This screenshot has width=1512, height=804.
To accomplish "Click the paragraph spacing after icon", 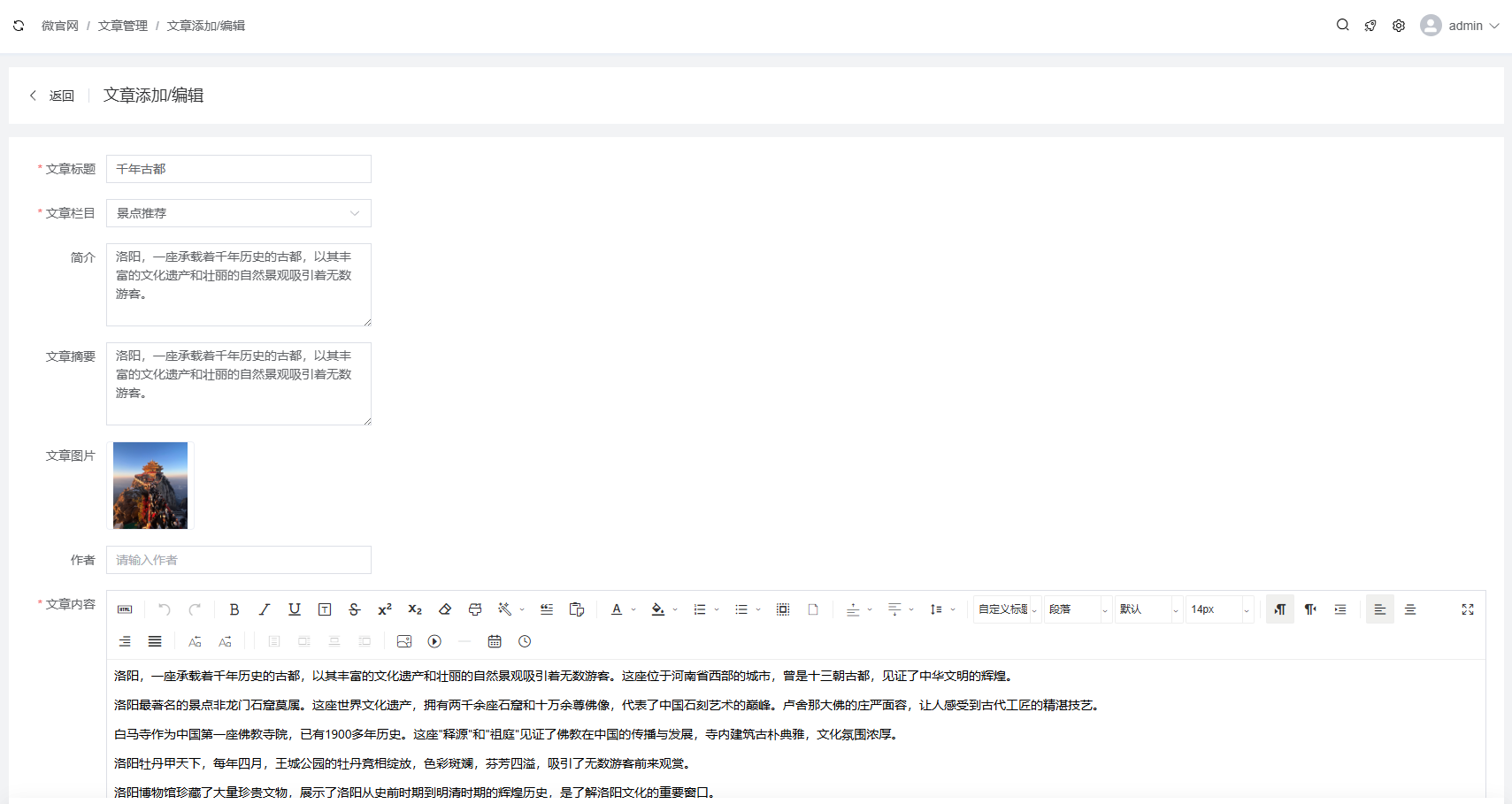I will (x=894, y=609).
